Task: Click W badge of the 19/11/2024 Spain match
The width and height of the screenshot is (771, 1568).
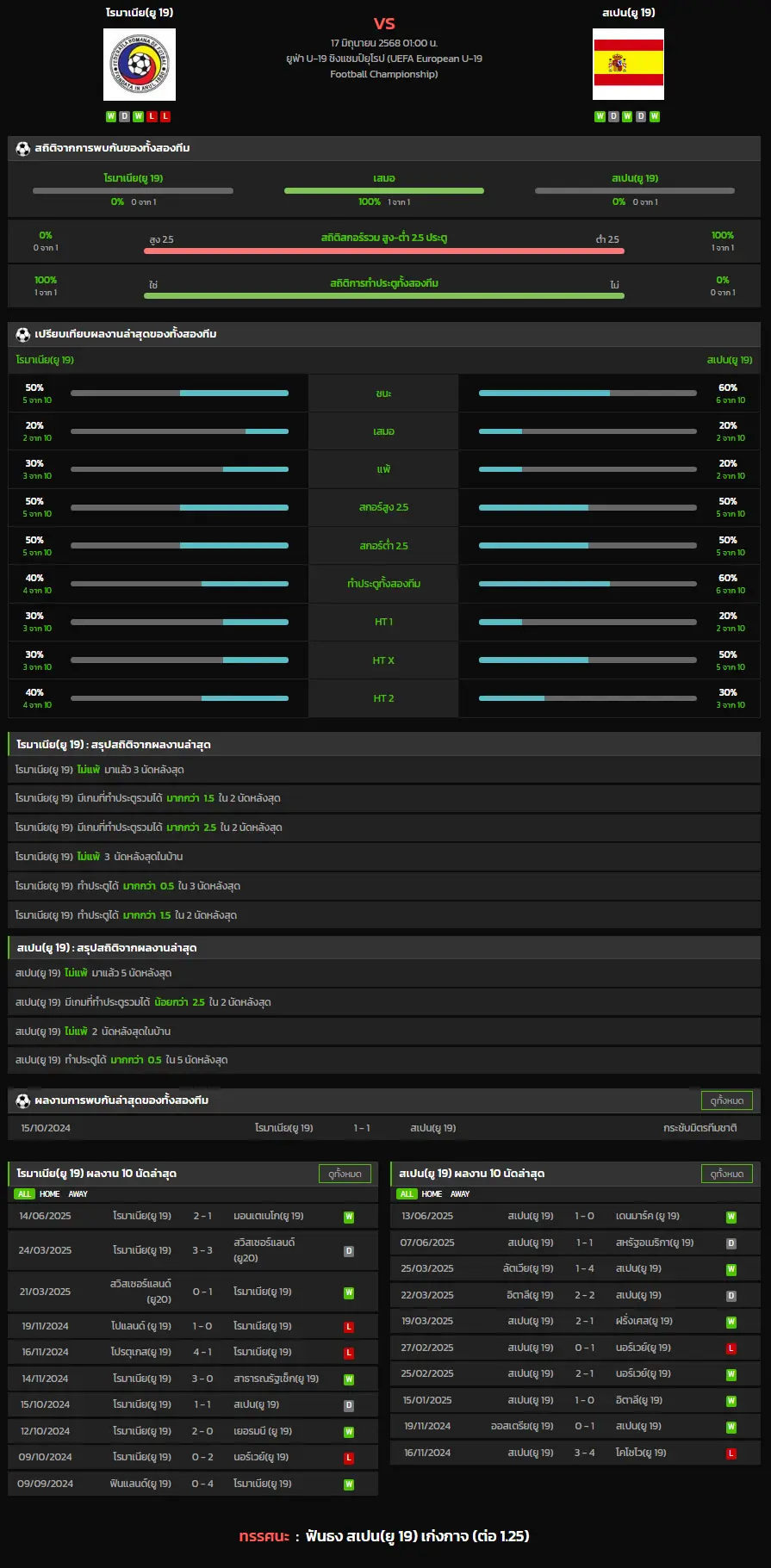Action: 731,1428
